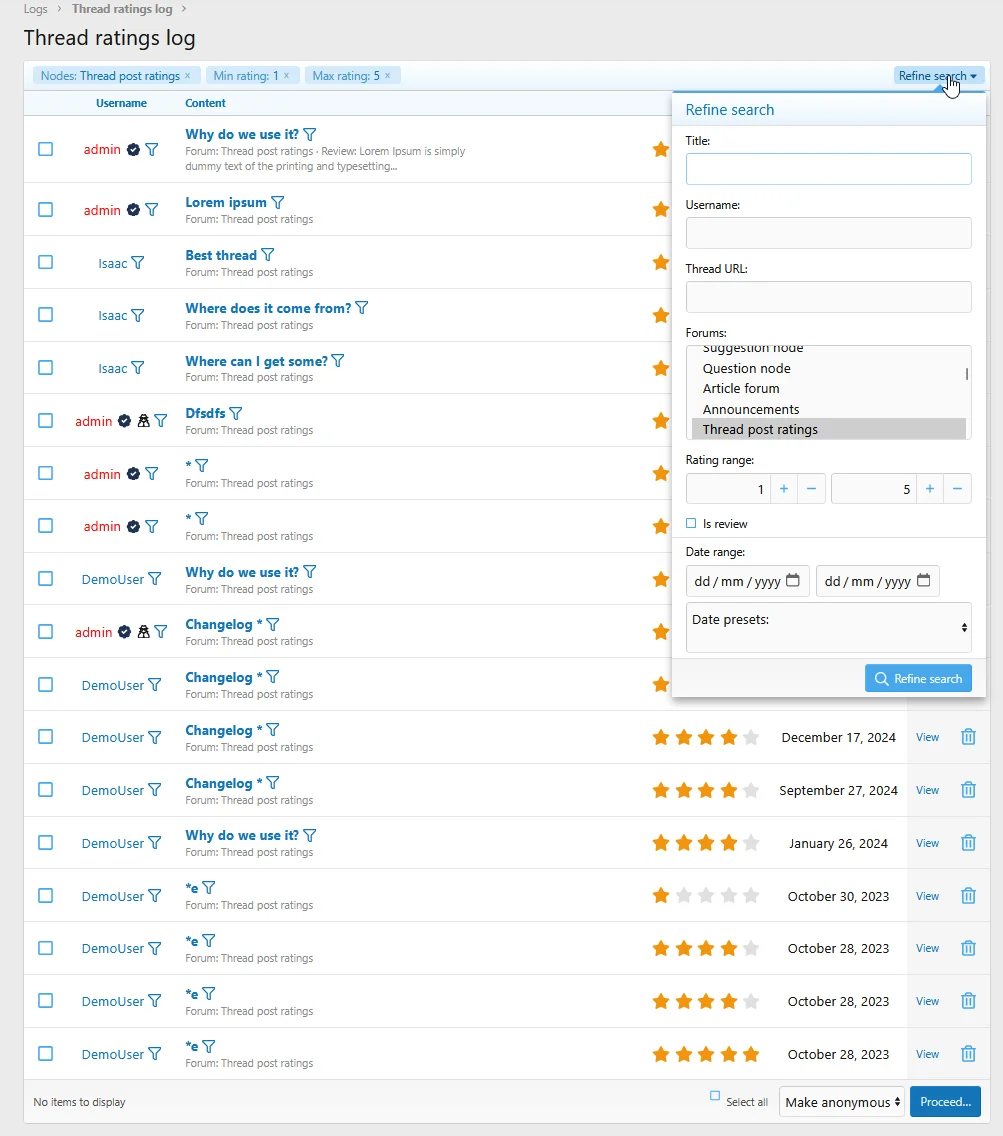The image size is (1003, 1136).
Task: Click the blue Refine search submit button
Action: coord(917,679)
